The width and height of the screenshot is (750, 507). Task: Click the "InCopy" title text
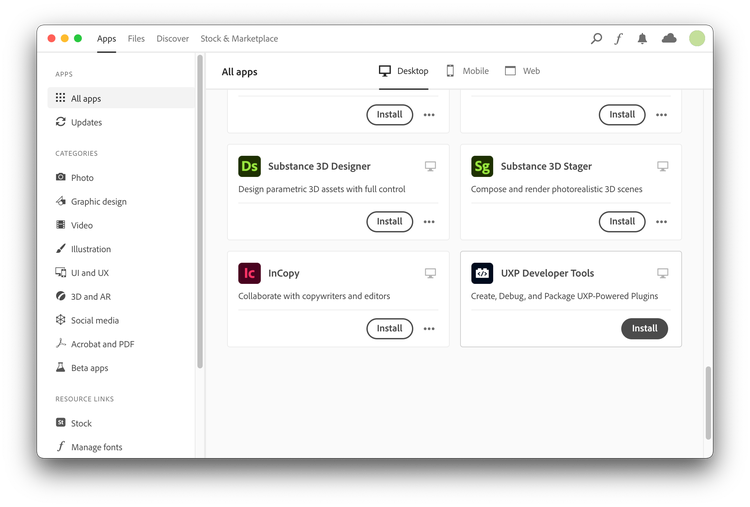pyautogui.click(x=284, y=274)
